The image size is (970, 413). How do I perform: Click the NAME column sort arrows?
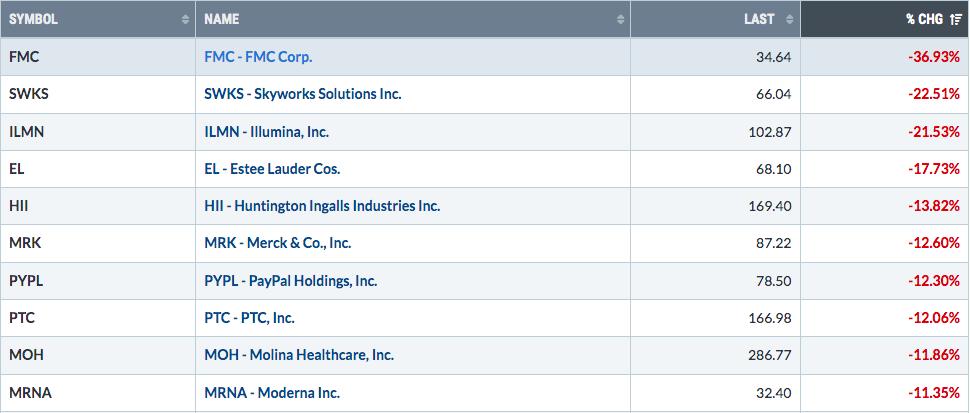[620, 20]
